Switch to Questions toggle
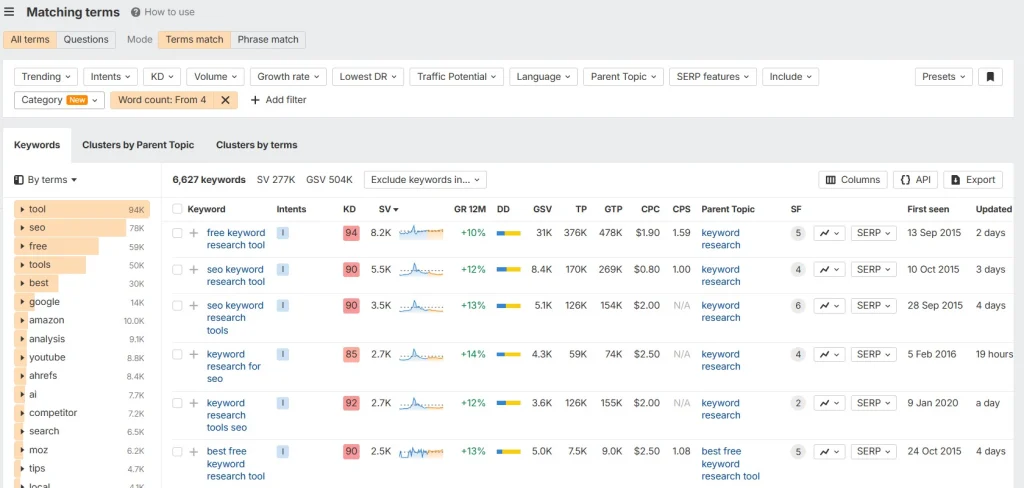The height and width of the screenshot is (488, 1024). [86, 39]
